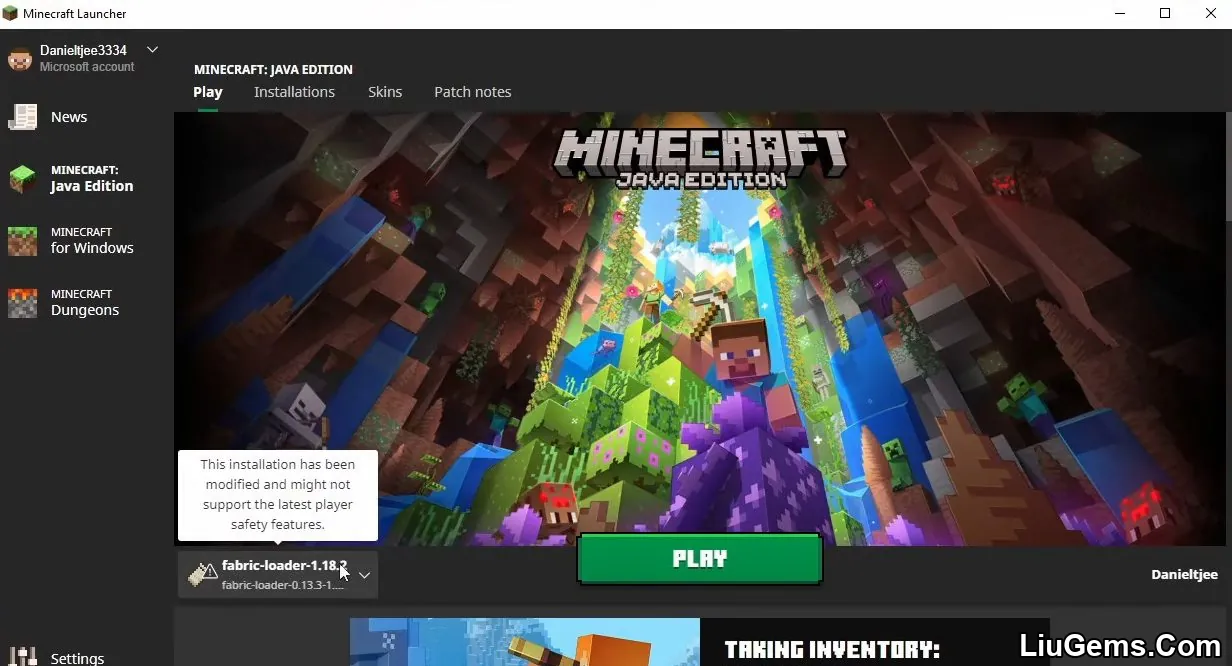Click the Danieltjee3334 username
This screenshot has width=1232, height=666.
tap(83, 50)
